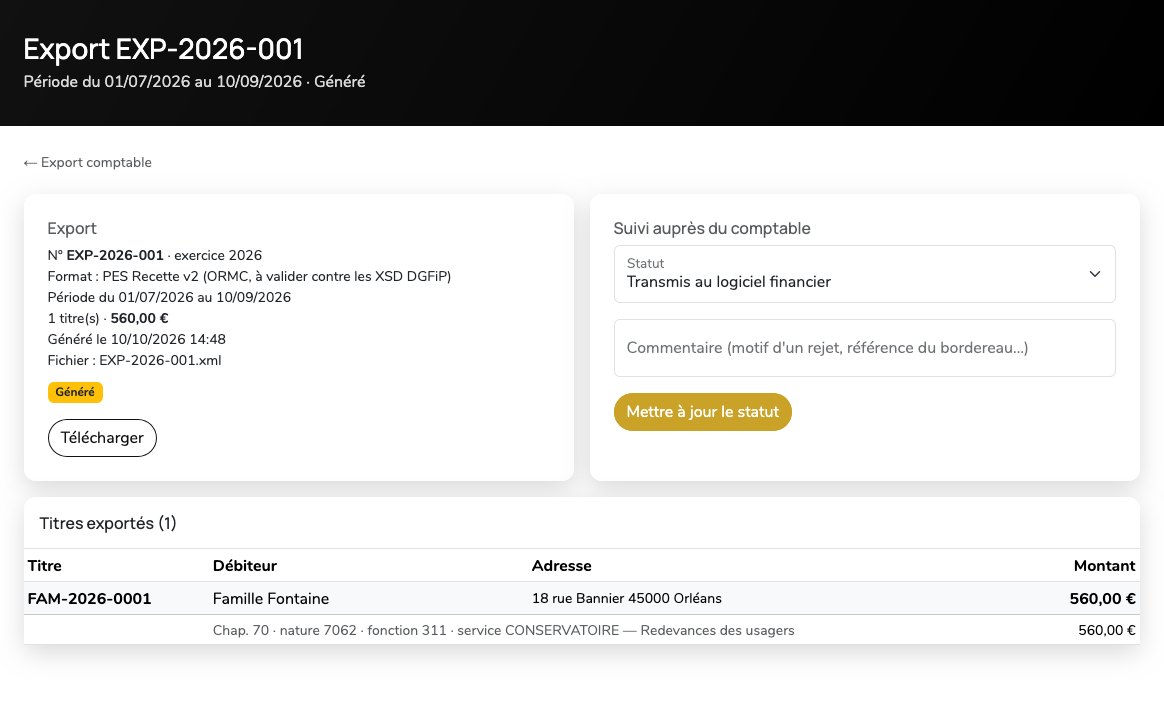1164x717 pixels.
Task: Click the 560,00 € amount in detail row
Action: point(1107,630)
